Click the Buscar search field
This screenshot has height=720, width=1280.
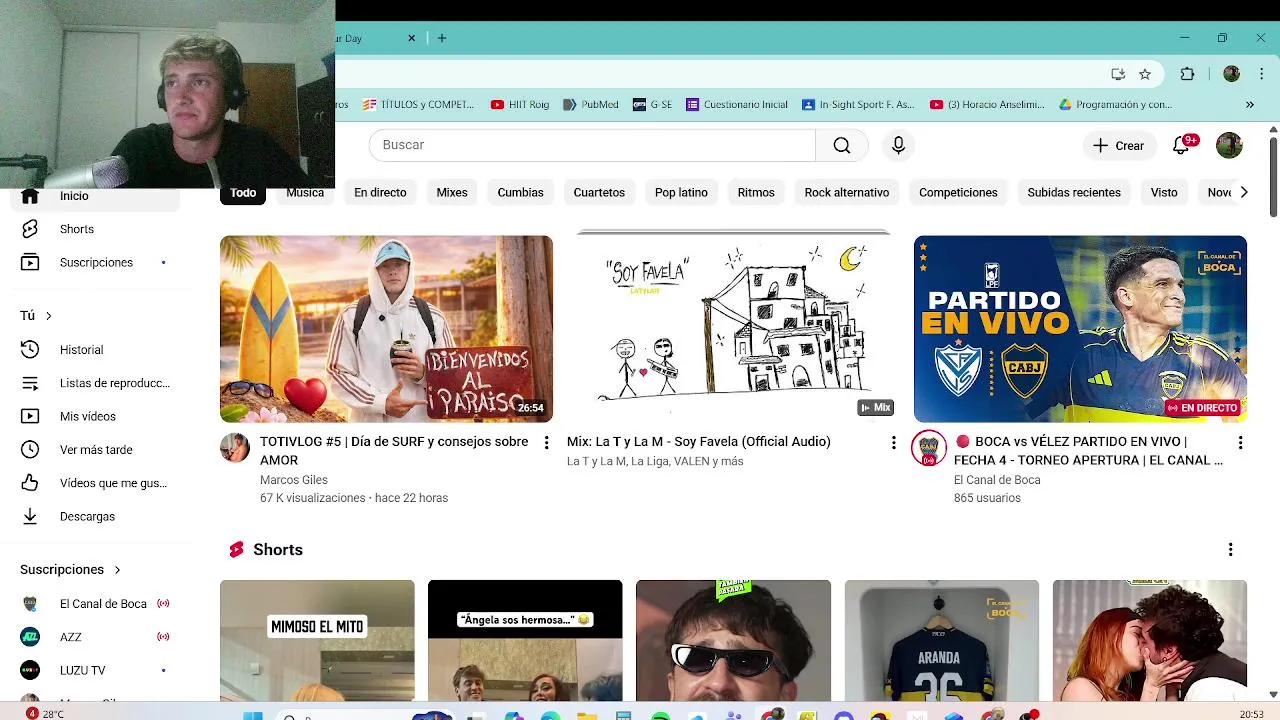point(593,145)
